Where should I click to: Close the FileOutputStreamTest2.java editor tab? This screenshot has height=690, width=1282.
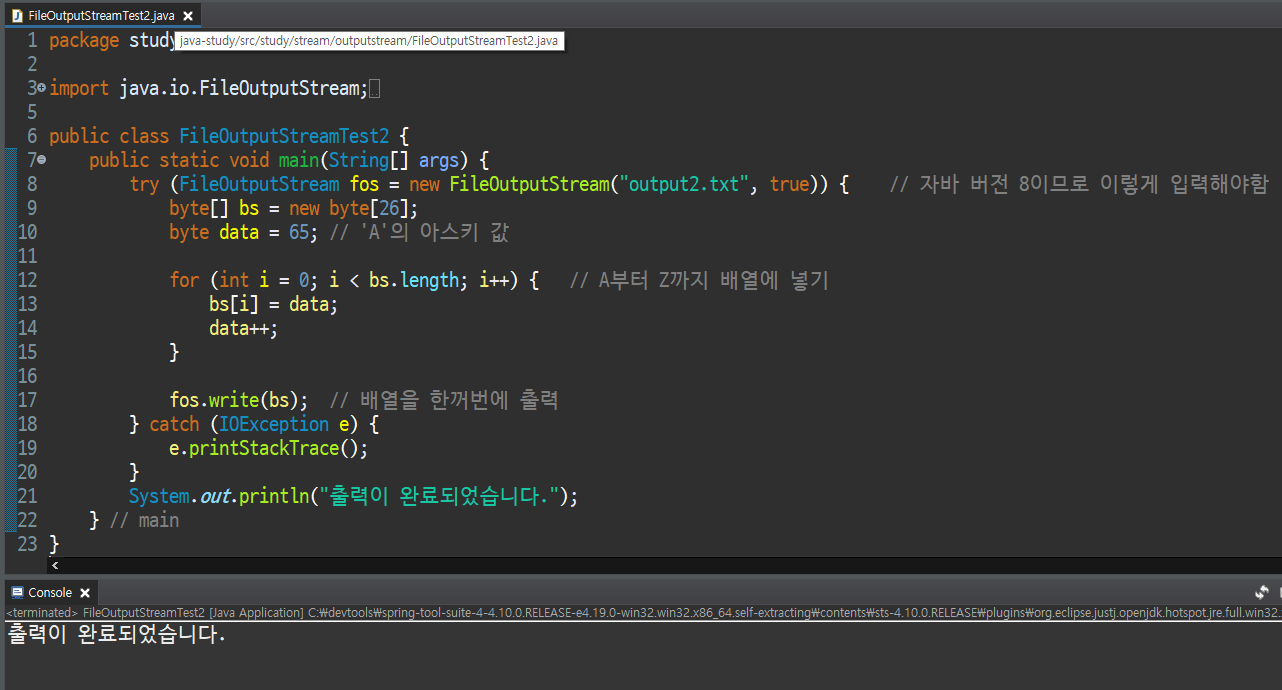(188, 16)
